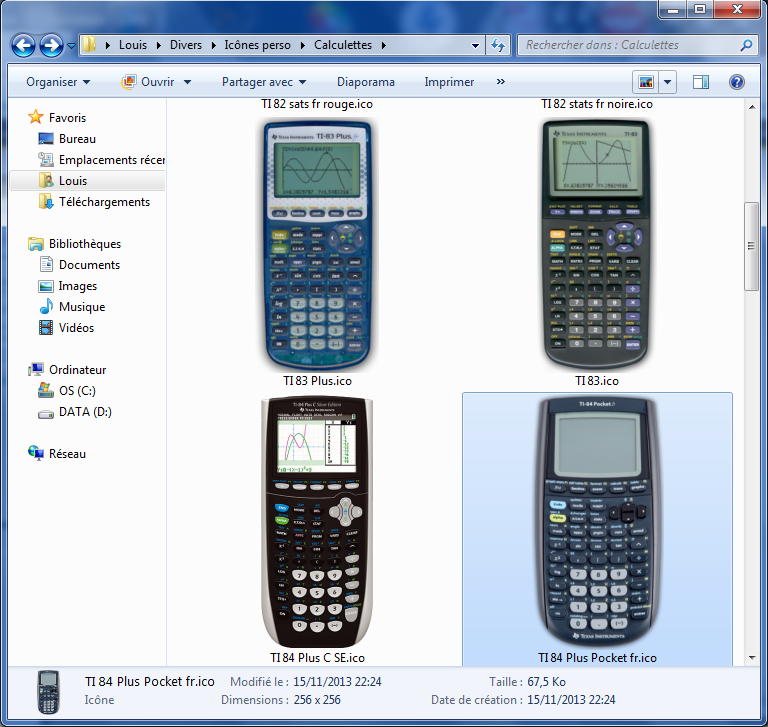The width and height of the screenshot is (768, 727).
Task: Click the vertical scrollbar thumb
Action: [x=751, y=246]
